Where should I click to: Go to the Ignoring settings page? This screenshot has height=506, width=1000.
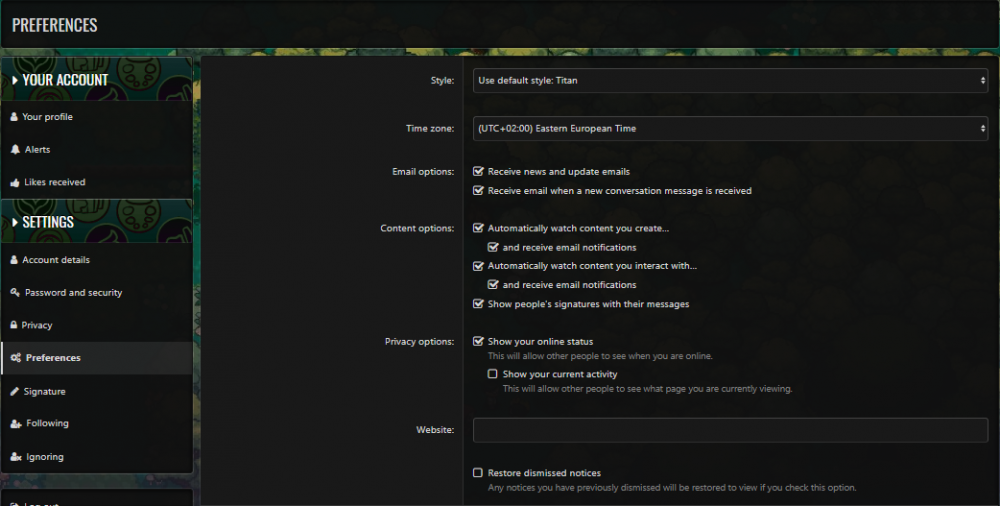[44, 457]
